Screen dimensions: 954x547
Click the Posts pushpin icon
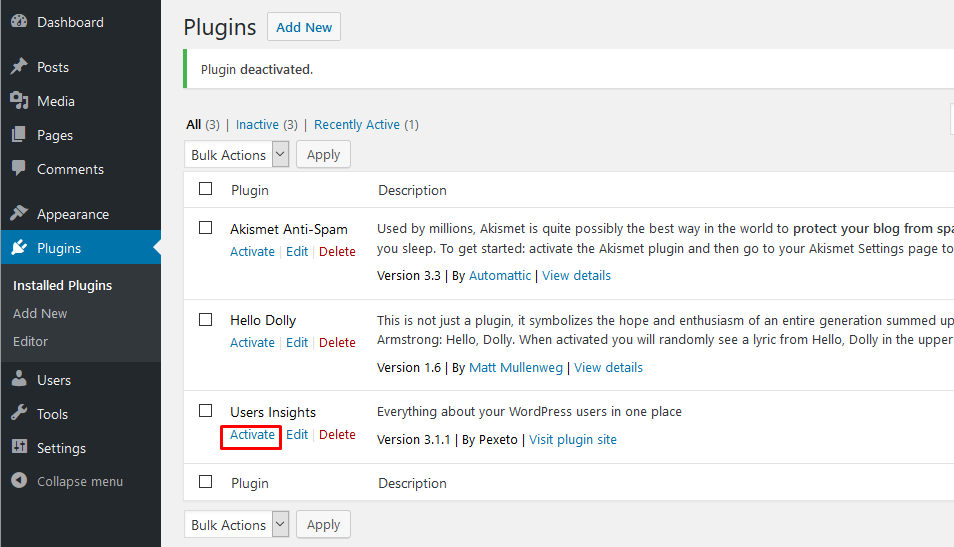click(19, 66)
